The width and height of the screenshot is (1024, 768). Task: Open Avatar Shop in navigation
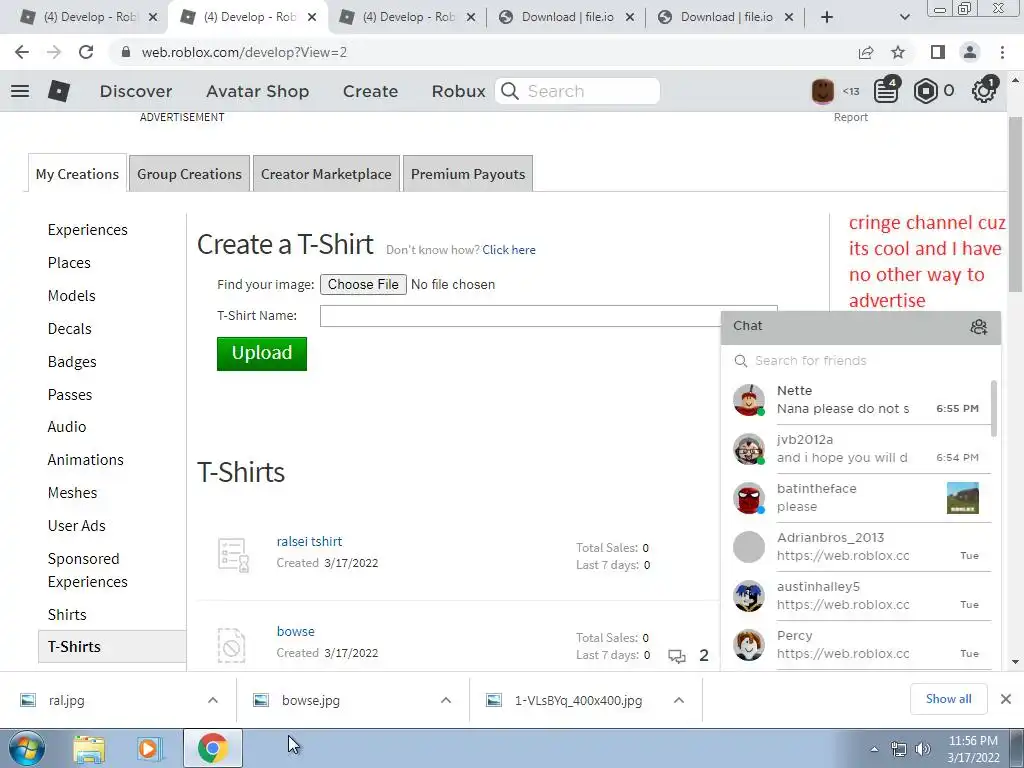click(x=257, y=91)
